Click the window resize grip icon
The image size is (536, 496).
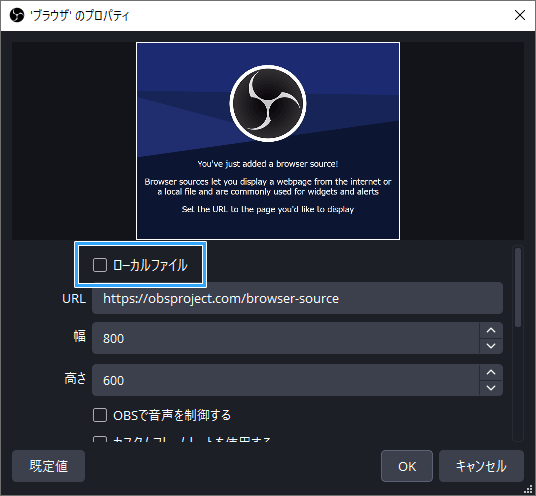528,489
